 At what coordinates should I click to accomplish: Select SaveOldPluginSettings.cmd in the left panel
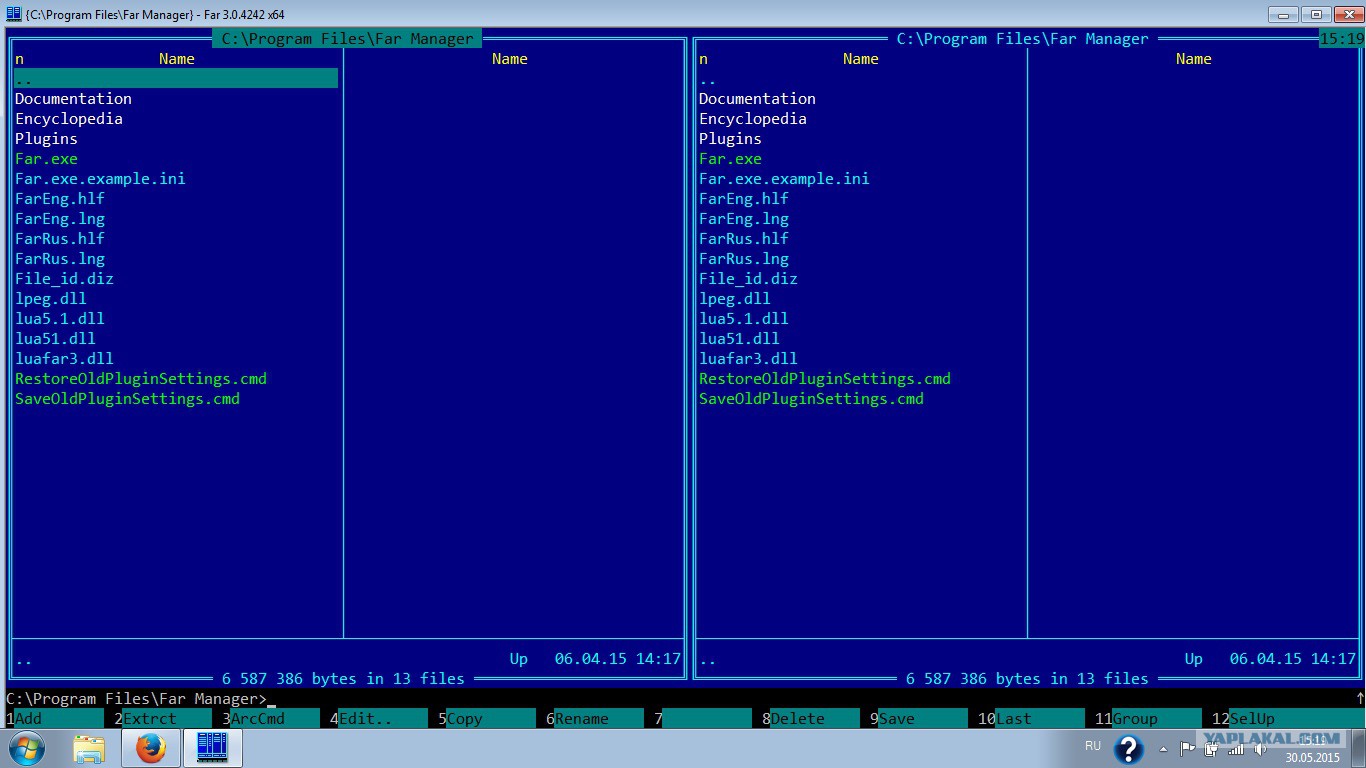coord(127,399)
